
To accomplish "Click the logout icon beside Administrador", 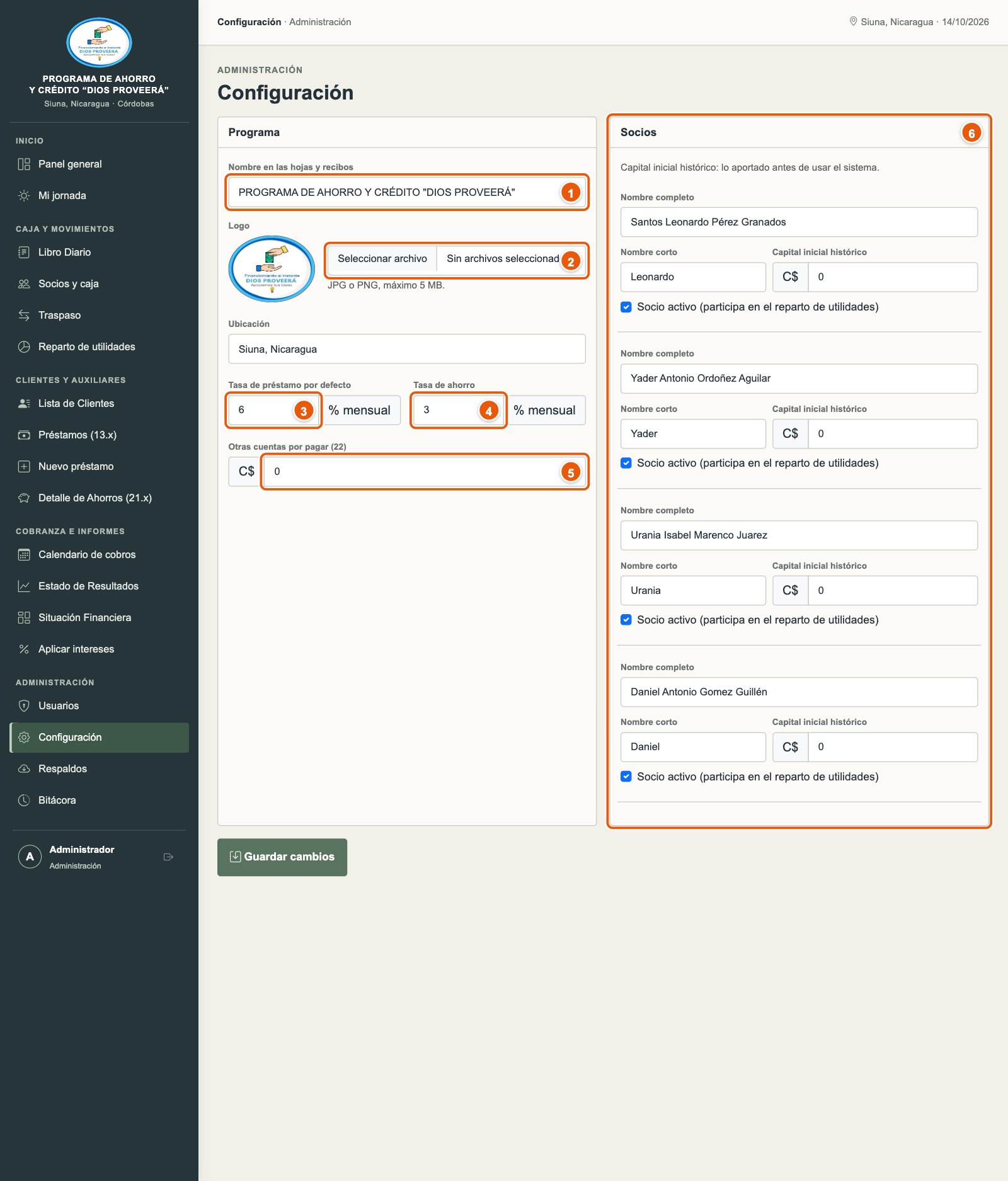I will pos(168,857).
